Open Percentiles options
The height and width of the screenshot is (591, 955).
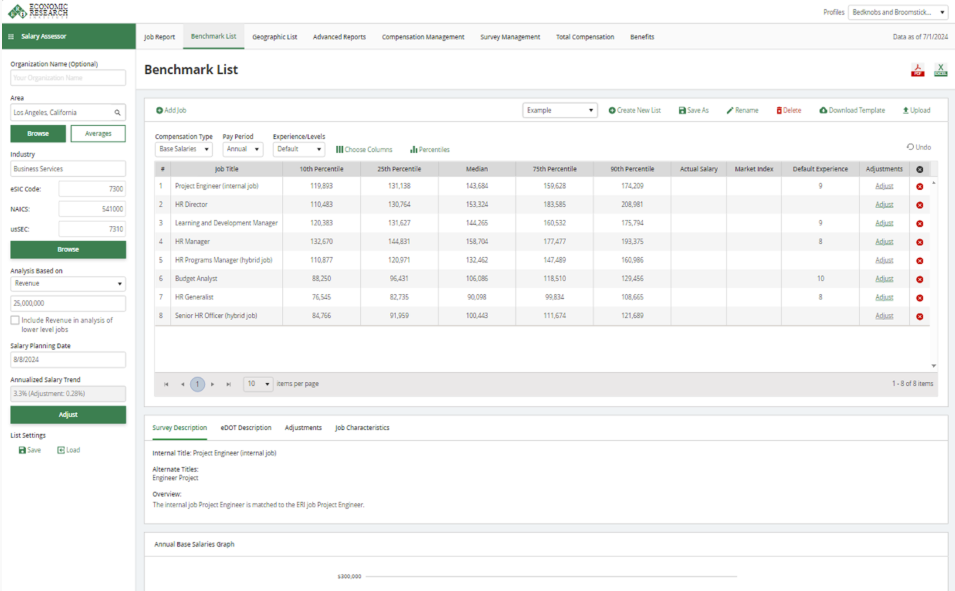pyautogui.click(x=430, y=149)
